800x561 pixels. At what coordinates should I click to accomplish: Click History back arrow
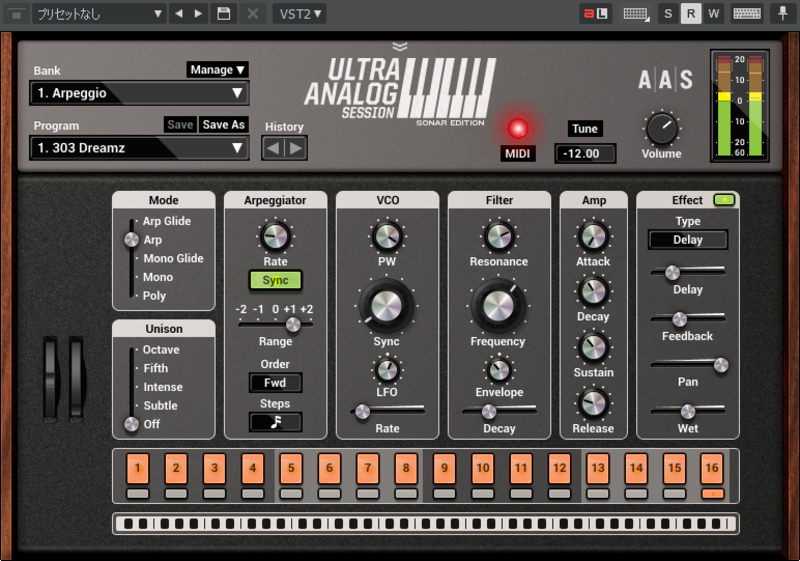pyautogui.click(x=273, y=148)
